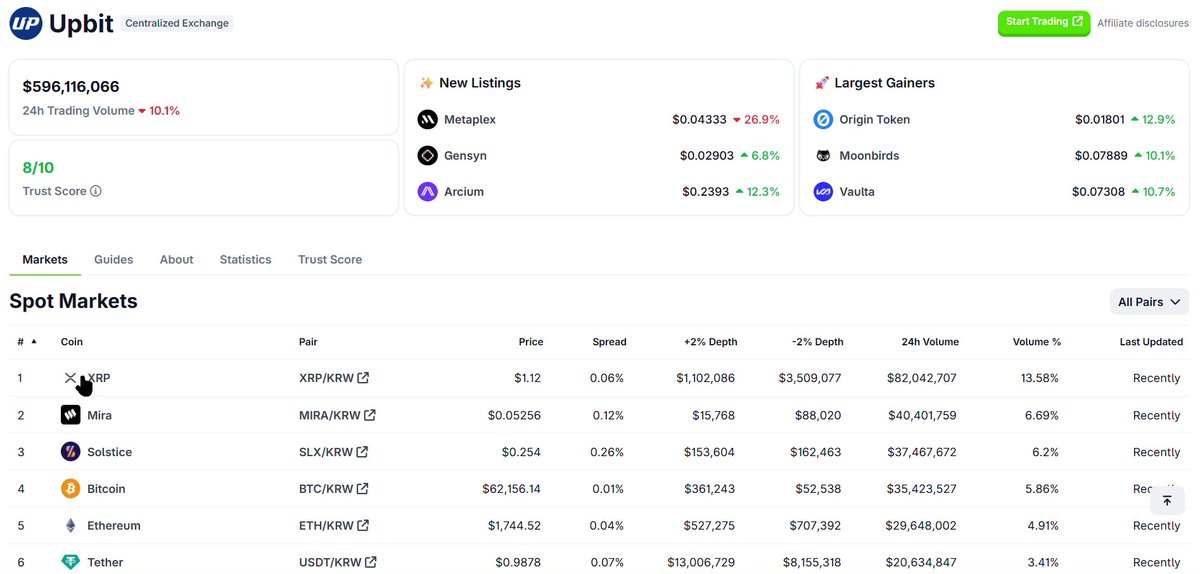The height and width of the screenshot is (574, 1200).
Task: Sort by the Last Updated column header
Action: 1151,342
